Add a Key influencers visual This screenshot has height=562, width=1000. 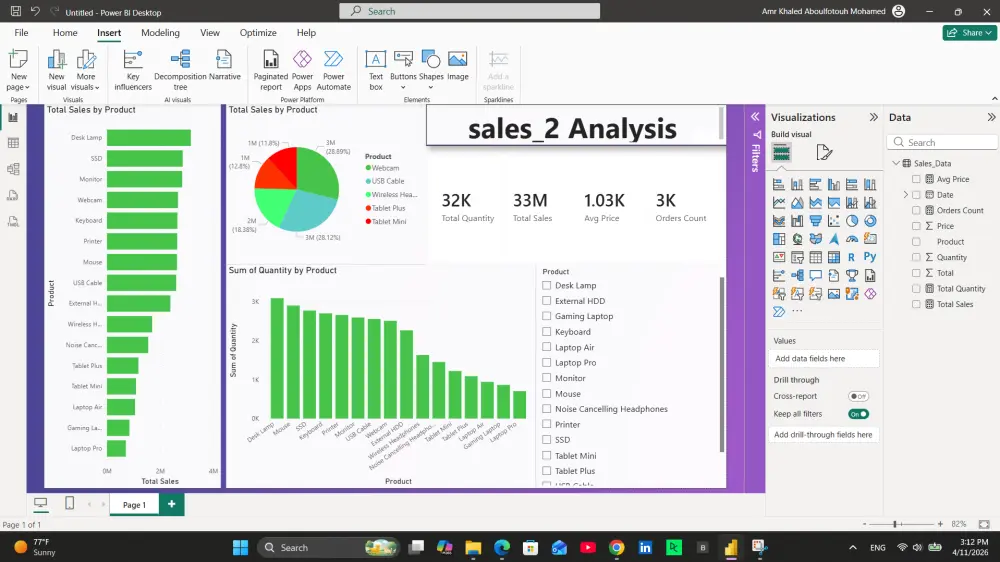[x=133, y=70]
